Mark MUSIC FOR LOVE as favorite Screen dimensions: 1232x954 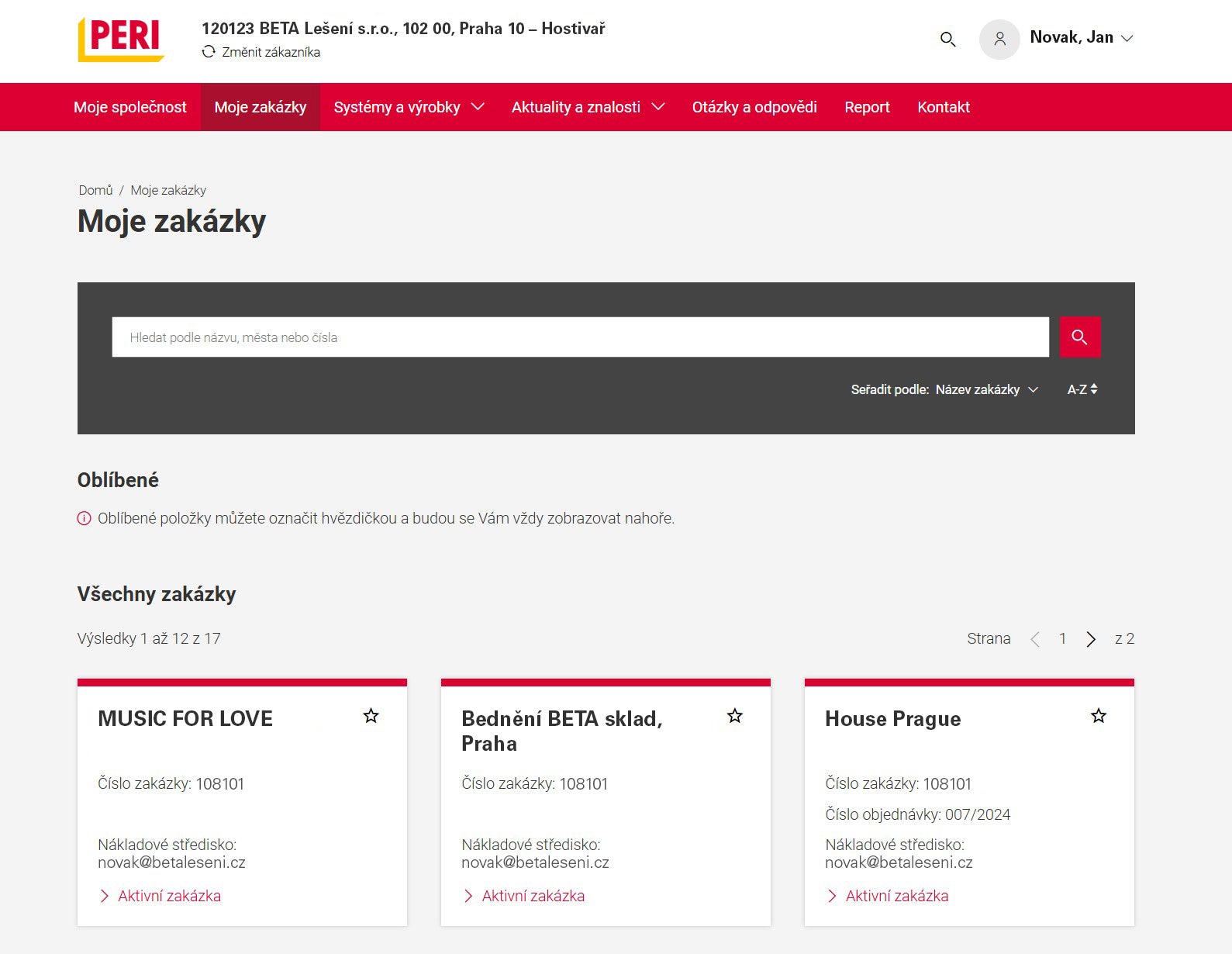click(x=371, y=716)
